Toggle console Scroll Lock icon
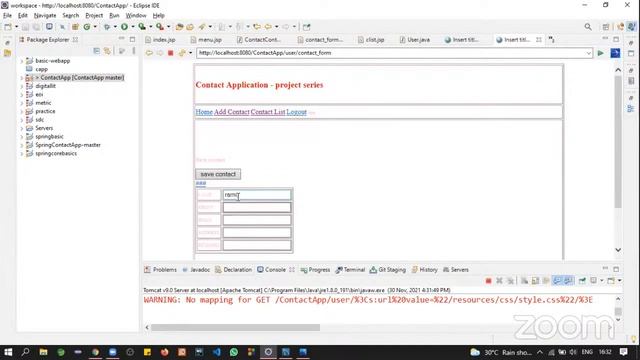 pyautogui.click(x=535, y=281)
